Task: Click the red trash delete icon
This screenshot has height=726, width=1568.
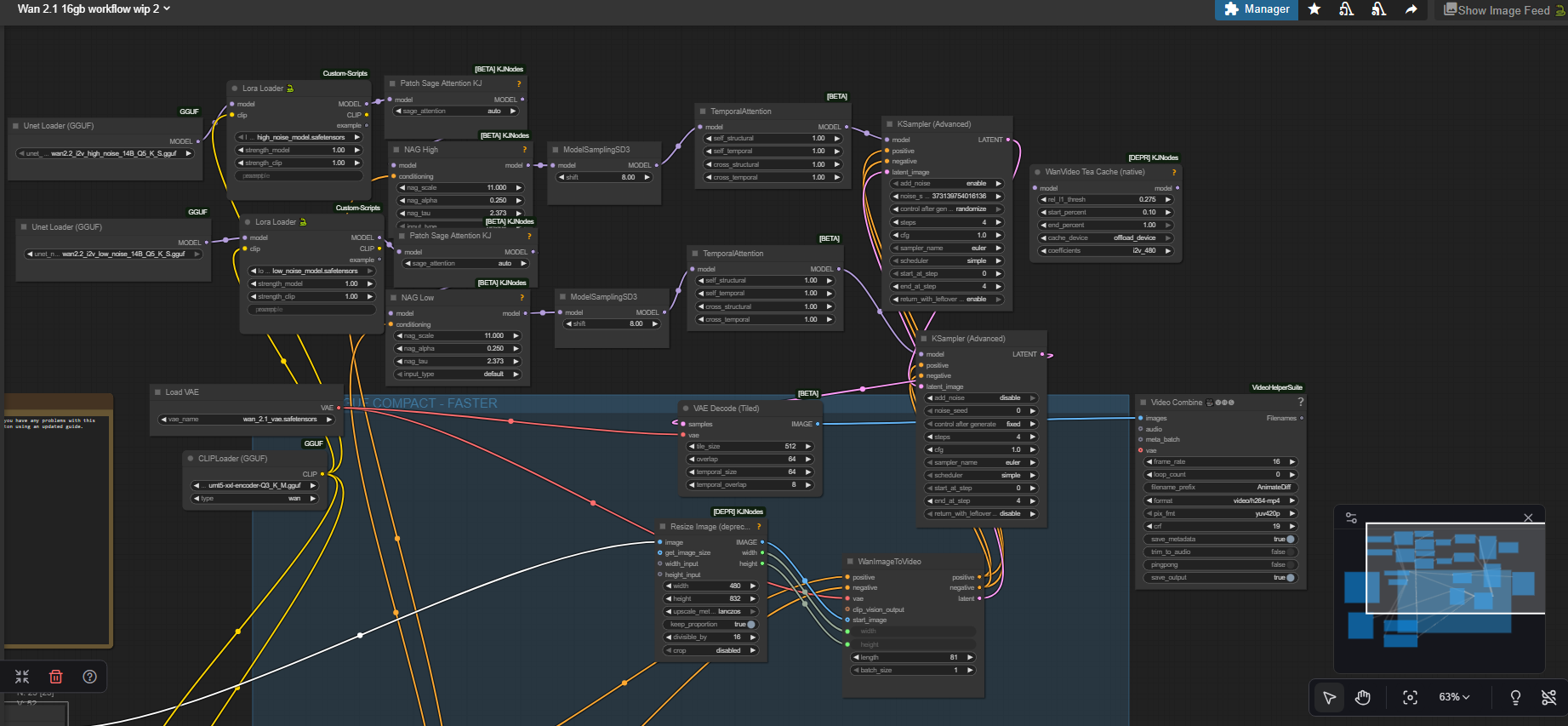Action: pyautogui.click(x=56, y=677)
